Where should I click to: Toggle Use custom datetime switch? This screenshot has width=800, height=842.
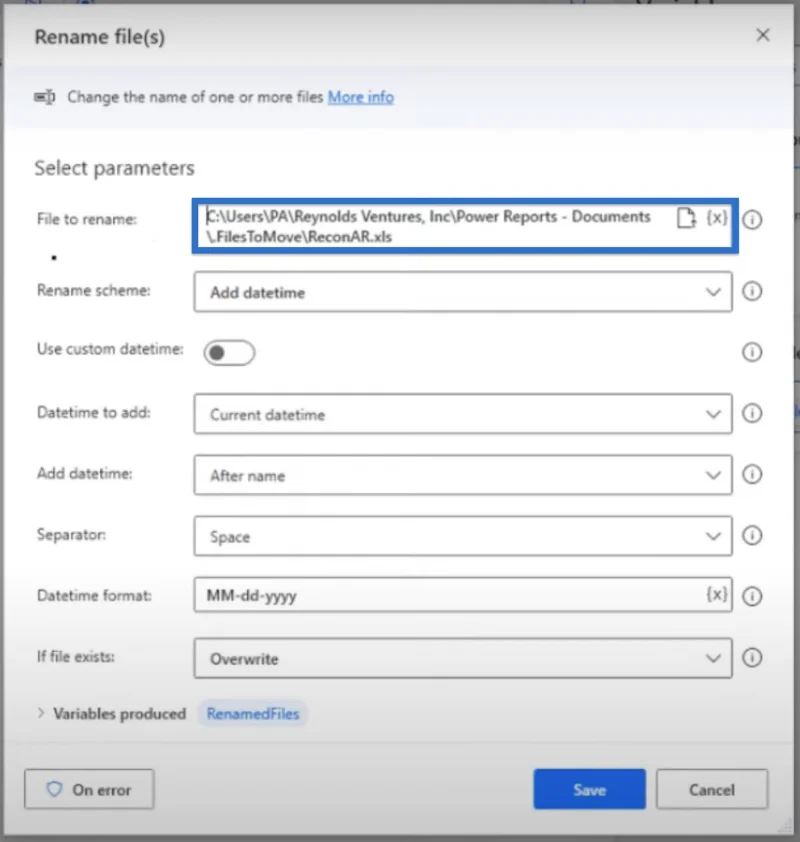[229, 353]
